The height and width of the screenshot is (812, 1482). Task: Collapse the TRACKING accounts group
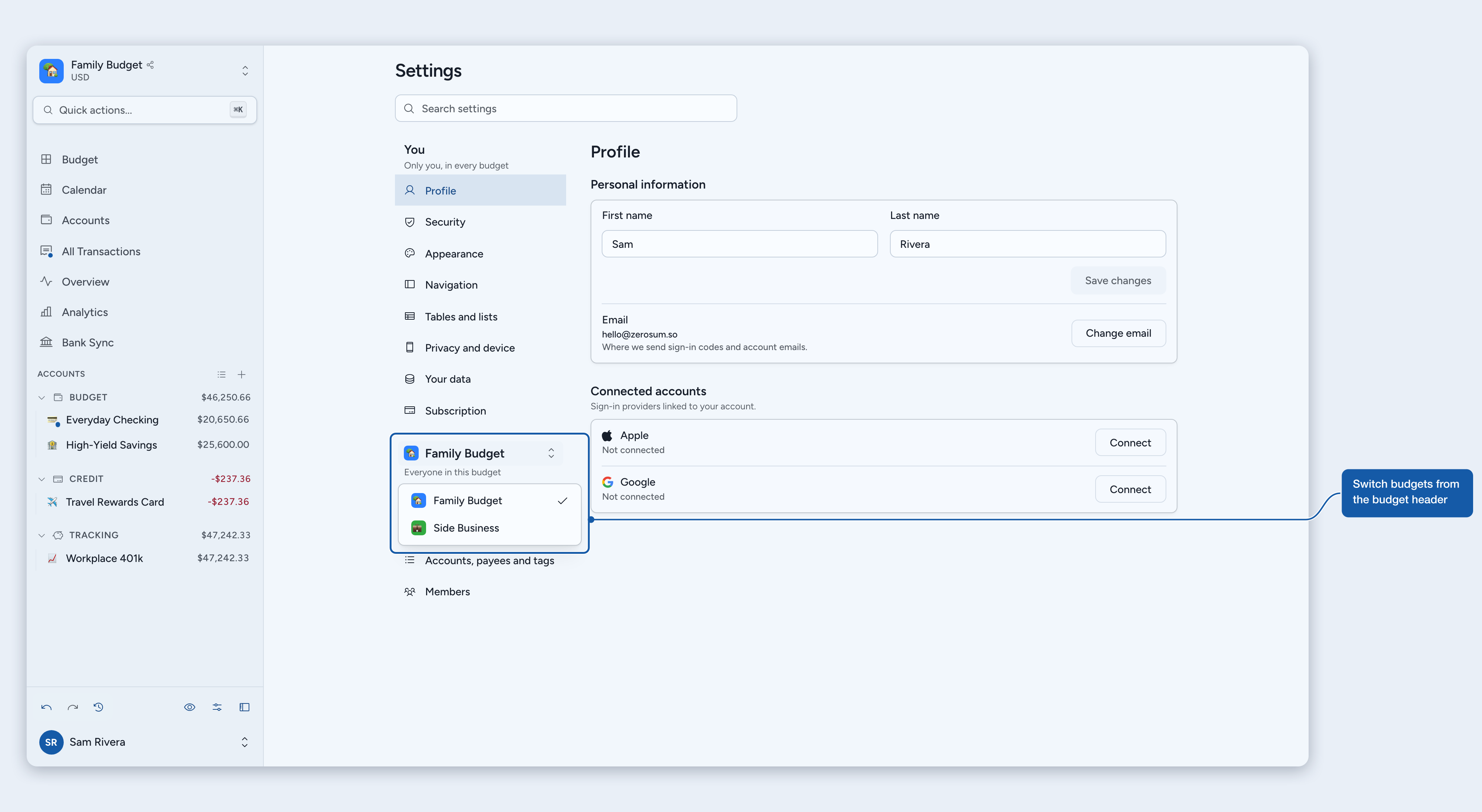[41, 535]
